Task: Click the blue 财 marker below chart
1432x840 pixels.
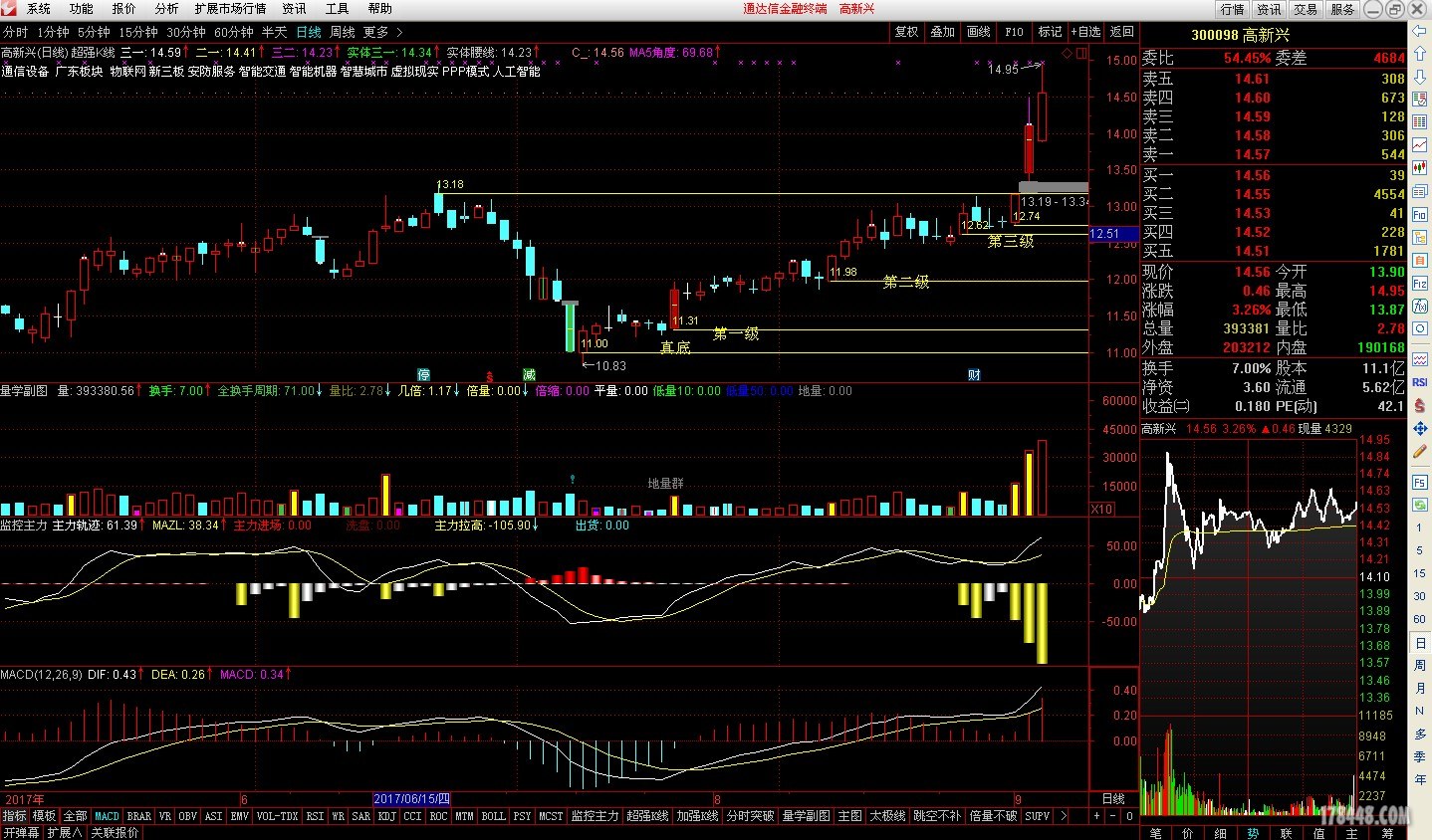Action: click(x=974, y=375)
